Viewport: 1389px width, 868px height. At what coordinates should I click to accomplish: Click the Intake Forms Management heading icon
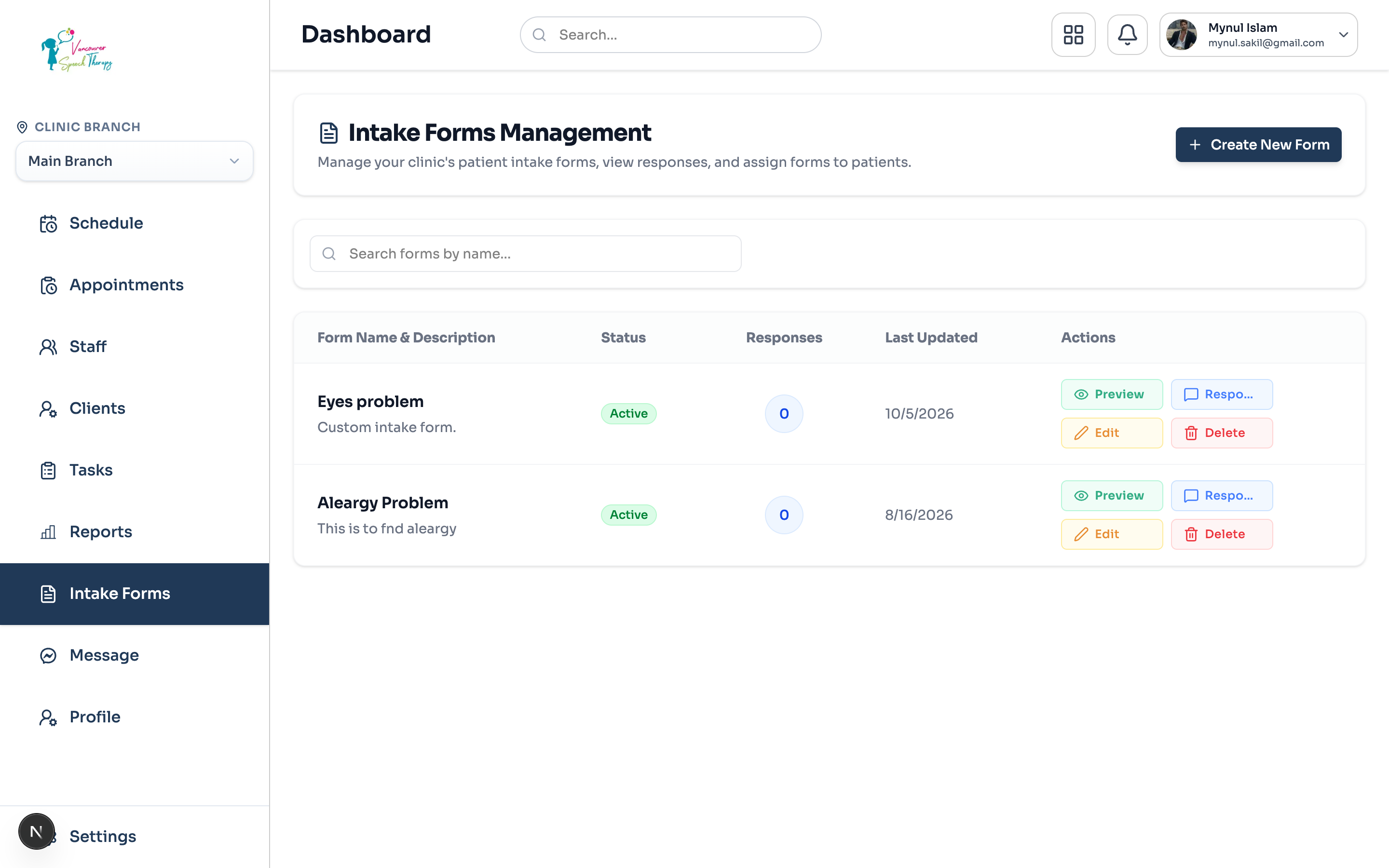[329, 133]
